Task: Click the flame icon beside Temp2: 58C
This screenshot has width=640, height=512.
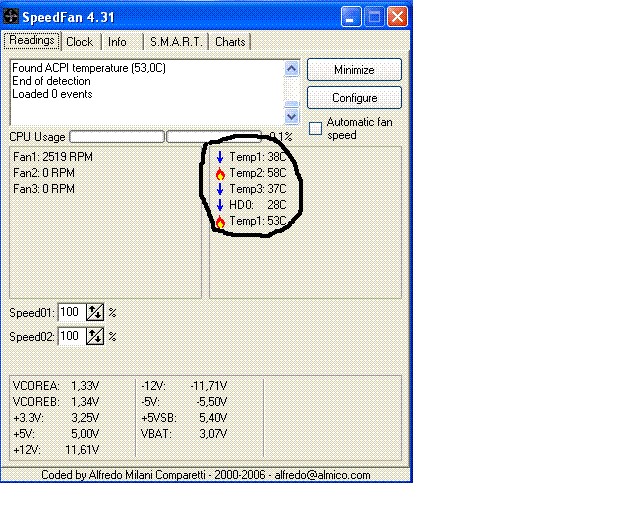Action: [x=220, y=174]
